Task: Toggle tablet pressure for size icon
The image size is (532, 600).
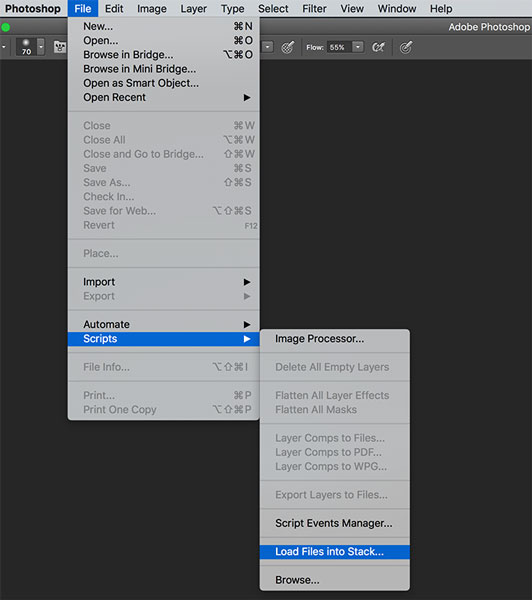Action: 406,47
